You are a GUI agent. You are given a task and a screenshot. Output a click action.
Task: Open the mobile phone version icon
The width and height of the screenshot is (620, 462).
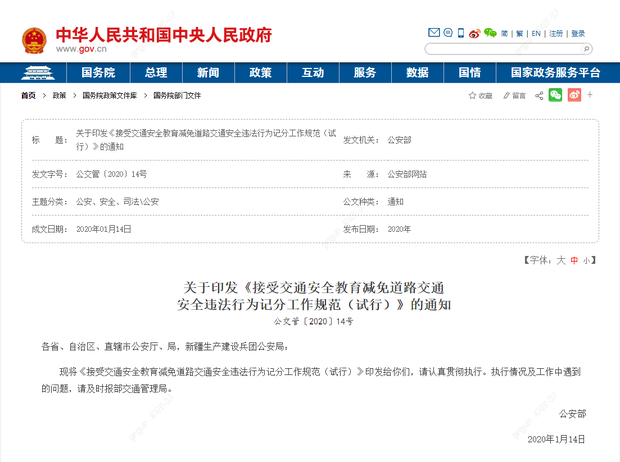pos(461,33)
